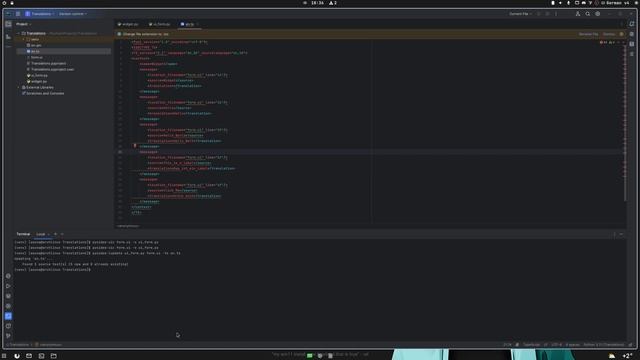
Task: Click the indent setting in status bar
Action: [572, 345]
